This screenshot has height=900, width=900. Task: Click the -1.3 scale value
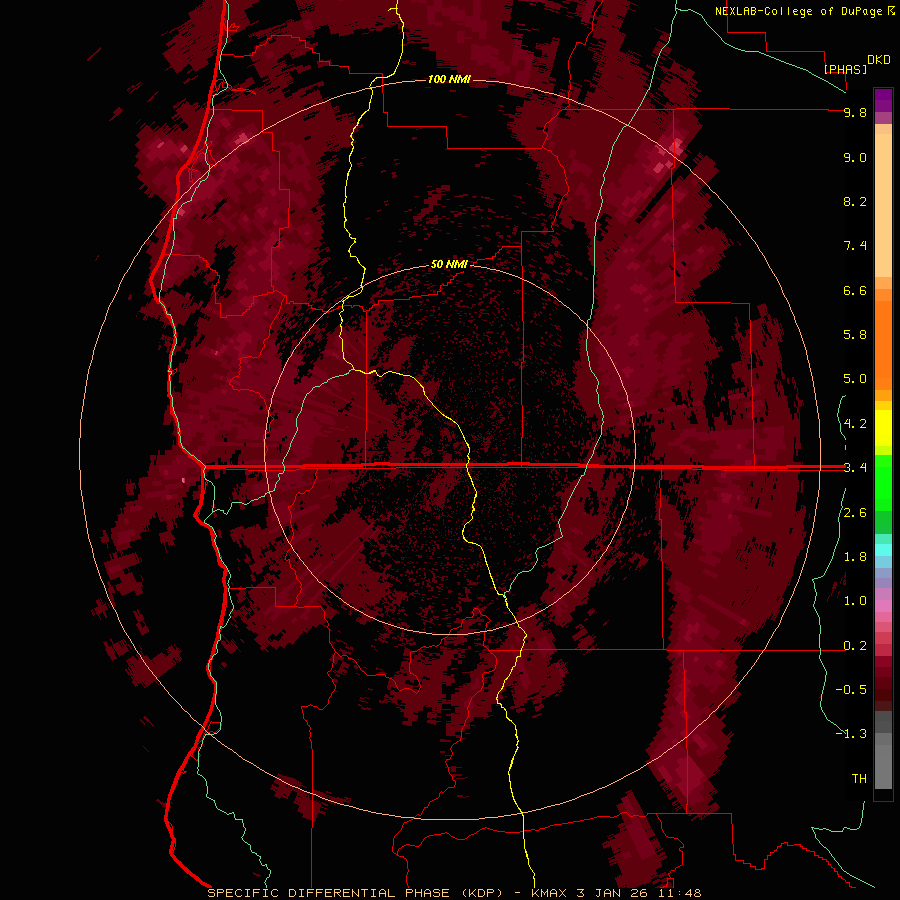click(x=851, y=734)
